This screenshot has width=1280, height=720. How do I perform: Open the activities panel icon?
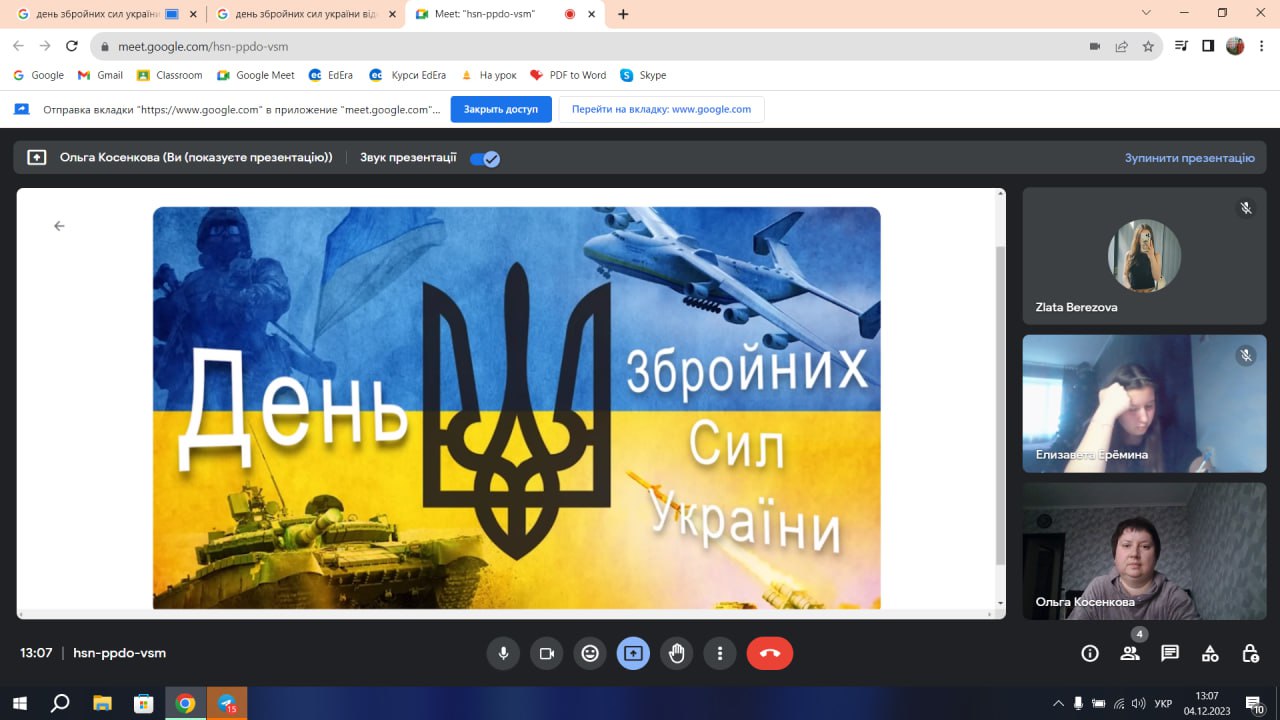(1210, 654)
